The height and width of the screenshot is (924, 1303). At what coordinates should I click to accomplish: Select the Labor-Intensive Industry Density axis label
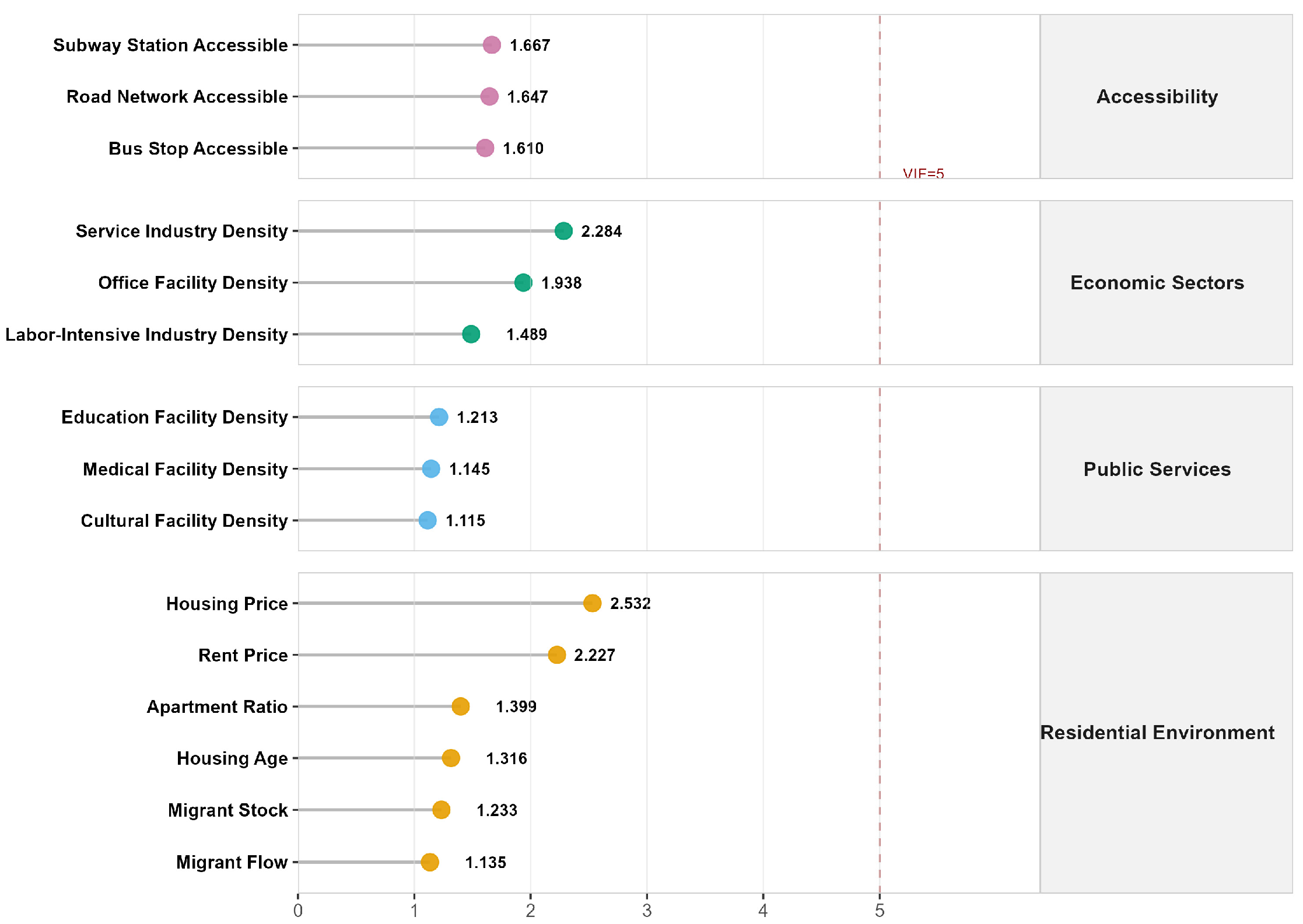pos(146,334)
